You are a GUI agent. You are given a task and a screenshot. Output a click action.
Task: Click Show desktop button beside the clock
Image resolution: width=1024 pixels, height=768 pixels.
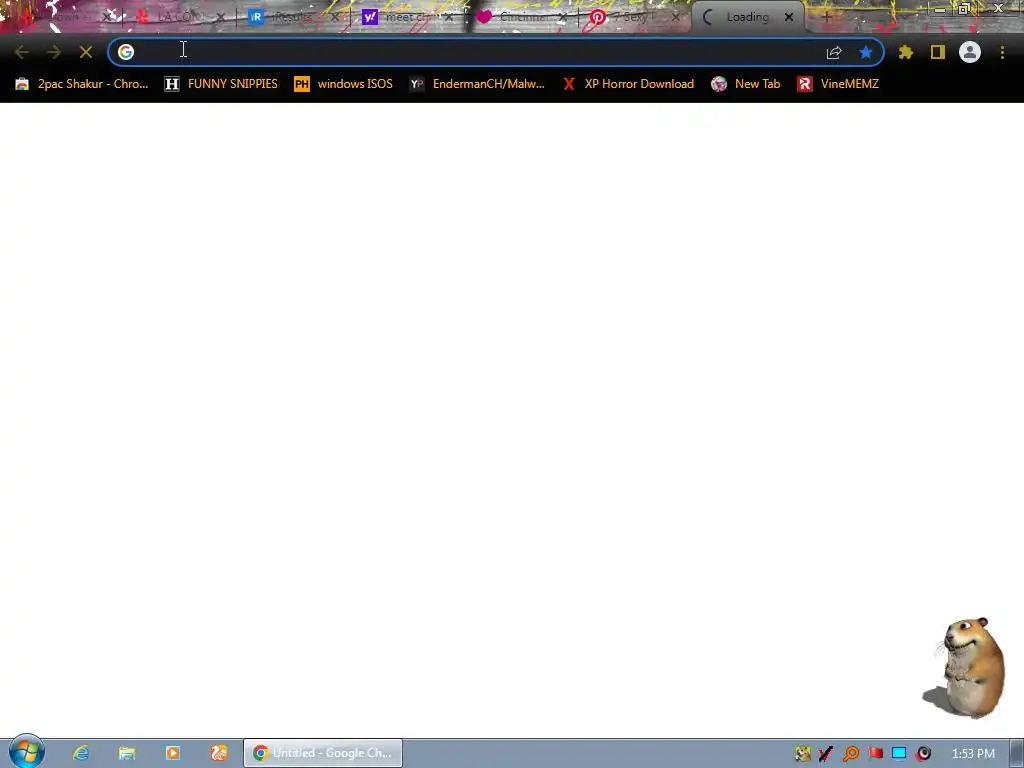[x=1017, y=753]
